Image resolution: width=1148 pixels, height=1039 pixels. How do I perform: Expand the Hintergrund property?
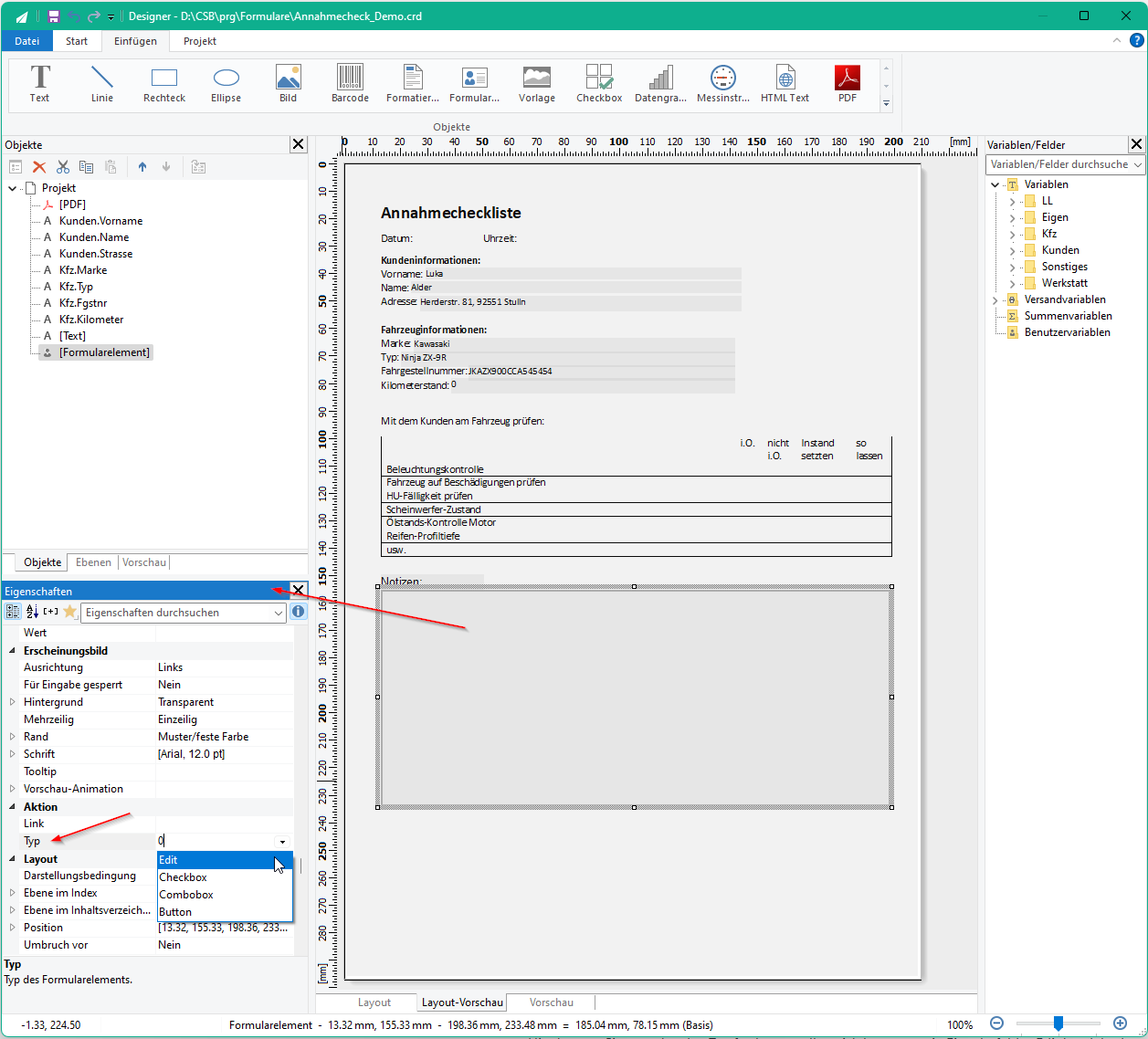tap(12, 702)
